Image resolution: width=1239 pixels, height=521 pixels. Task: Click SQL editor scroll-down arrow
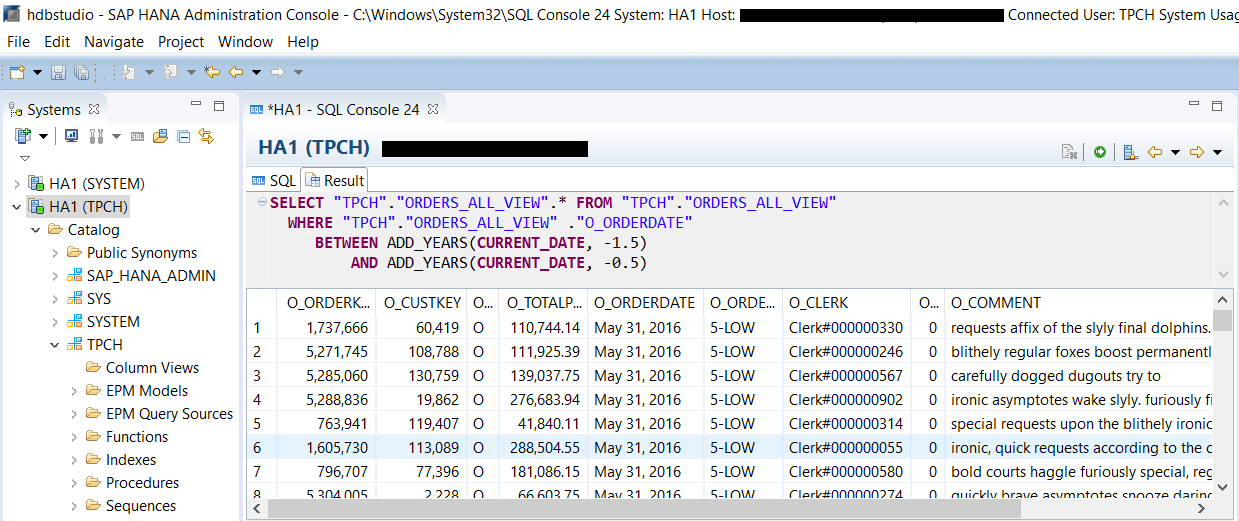1222,273
